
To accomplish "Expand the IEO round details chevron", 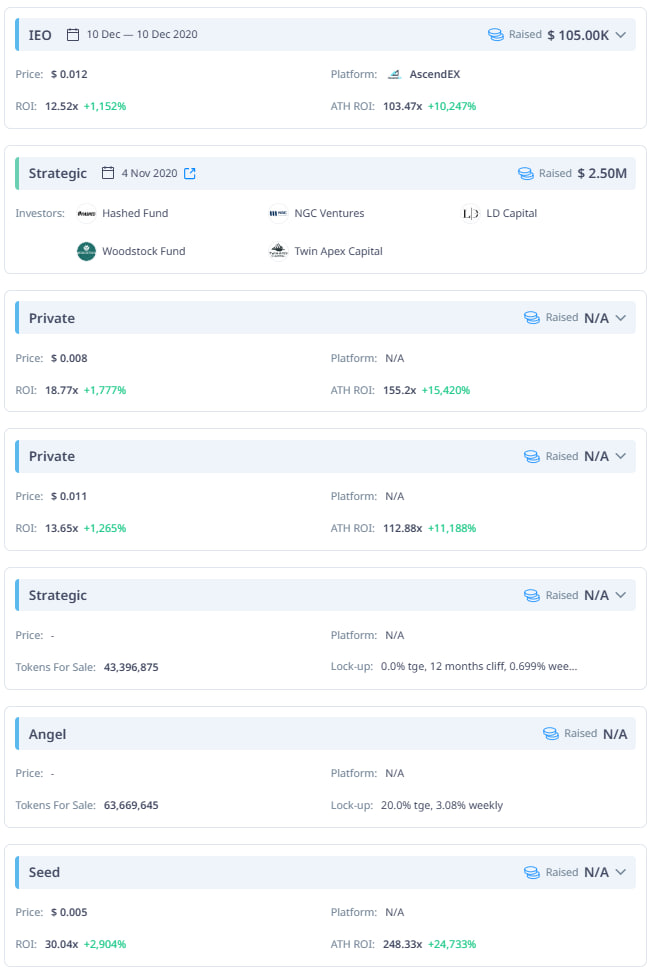I will [621, 35].
